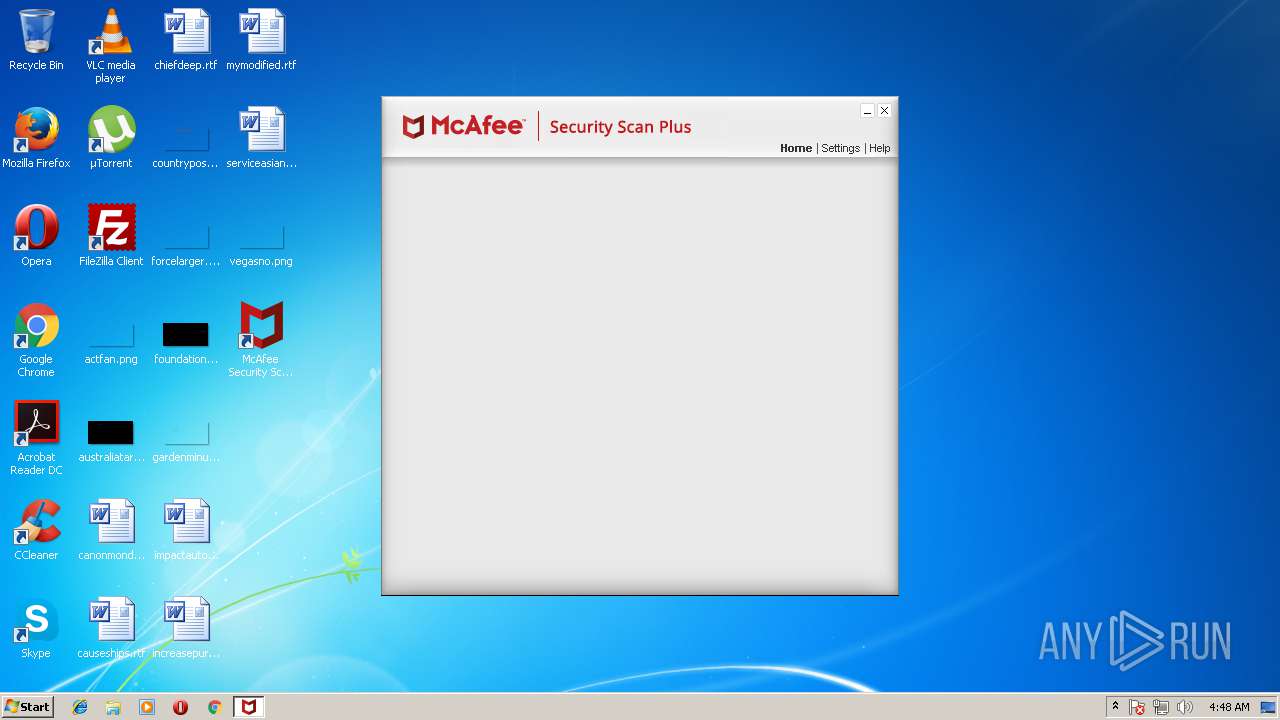Click the McAfee logo in header
This screenshot has height=720, width=1280.
pyautogui.click(x=463, y=126)
